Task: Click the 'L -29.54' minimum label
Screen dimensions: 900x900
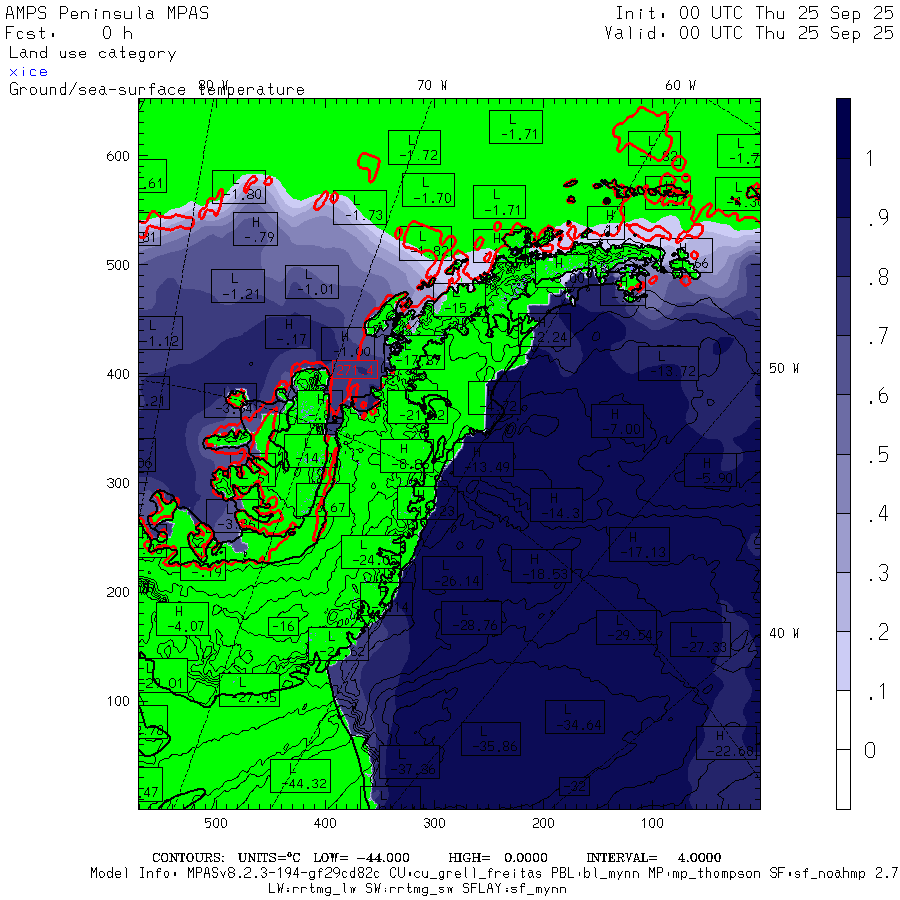Action: point(626,627)
